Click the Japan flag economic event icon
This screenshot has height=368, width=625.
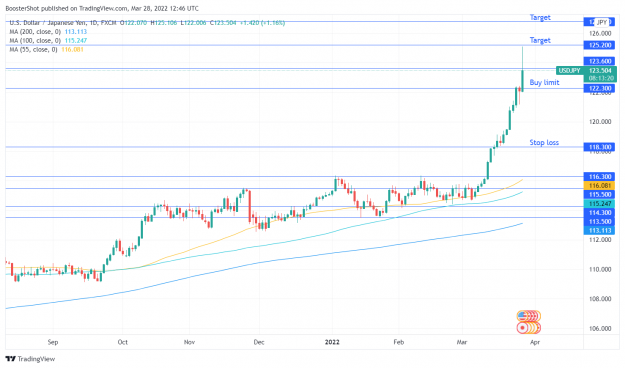(x=522, y=328)
